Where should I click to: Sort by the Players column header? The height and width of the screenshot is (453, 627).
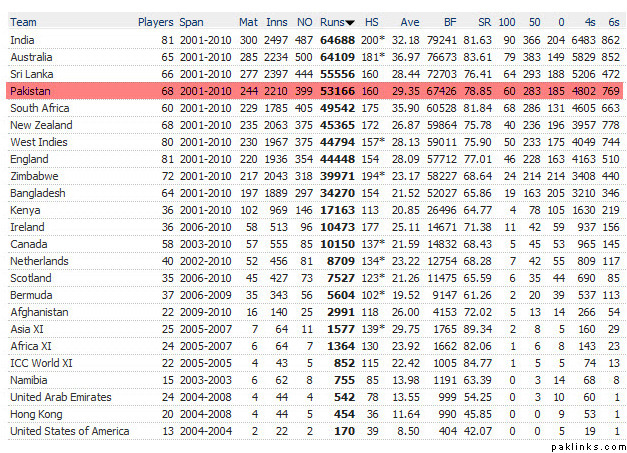[155, 21]
